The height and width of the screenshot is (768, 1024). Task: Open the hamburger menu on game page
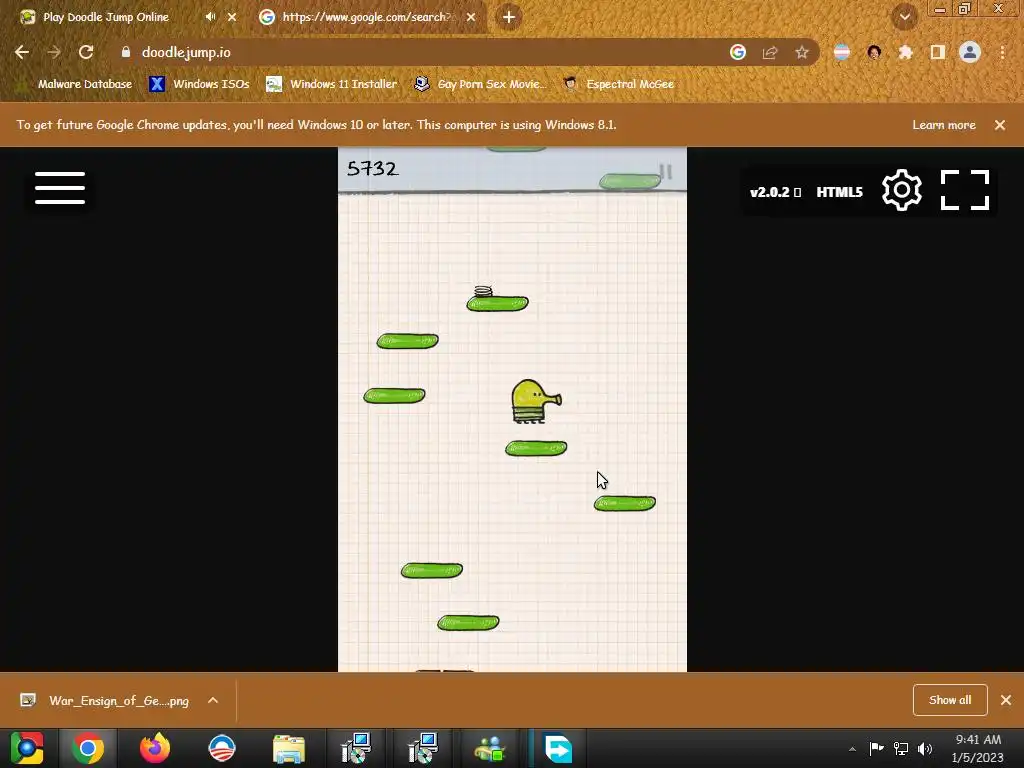click(x=59, y=188)
